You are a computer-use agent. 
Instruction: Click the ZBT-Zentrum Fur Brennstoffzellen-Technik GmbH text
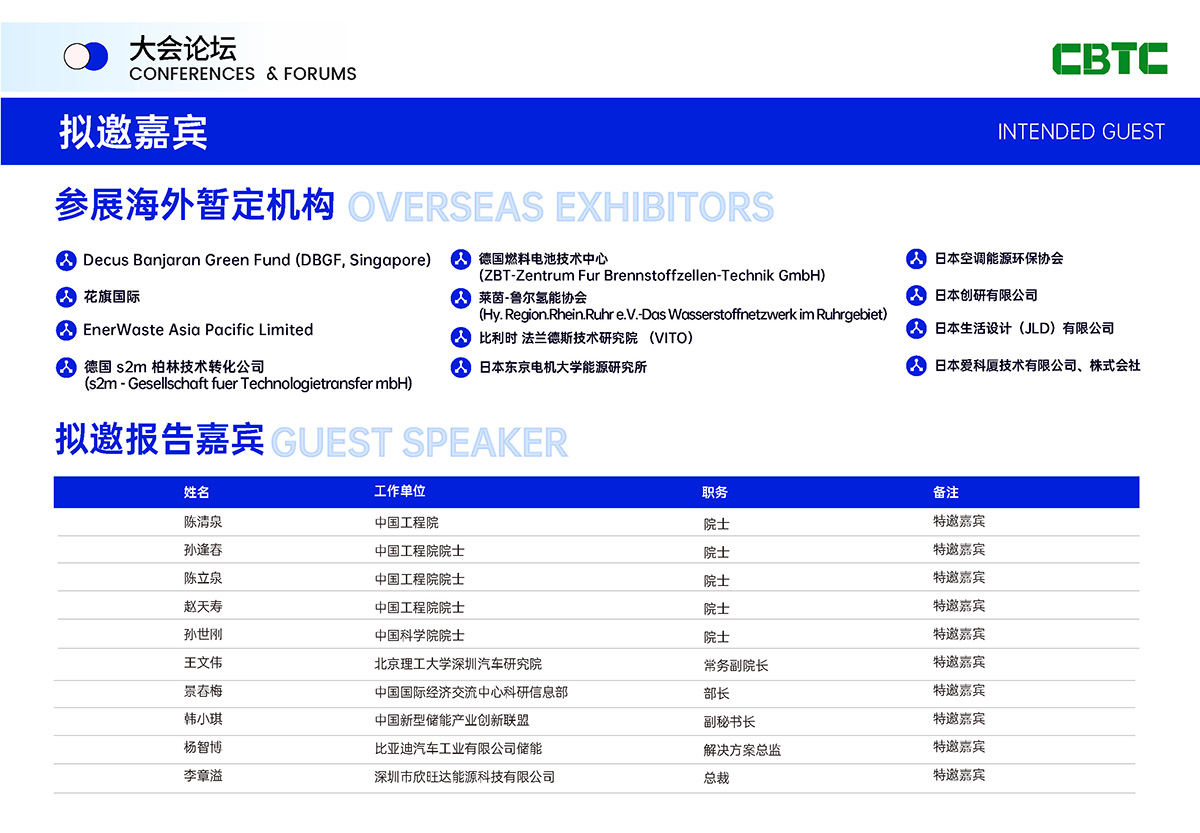click(651, 275)
